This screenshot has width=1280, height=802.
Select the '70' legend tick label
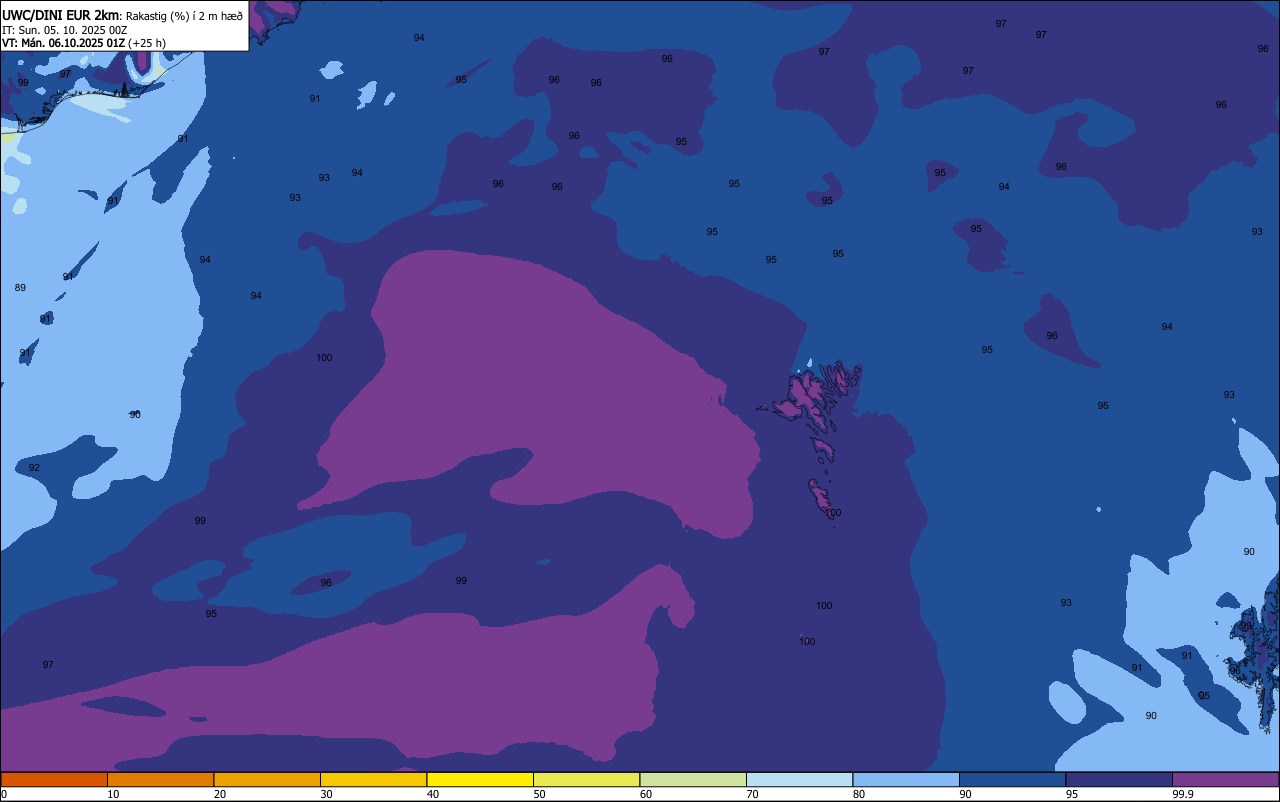point(752,794)
